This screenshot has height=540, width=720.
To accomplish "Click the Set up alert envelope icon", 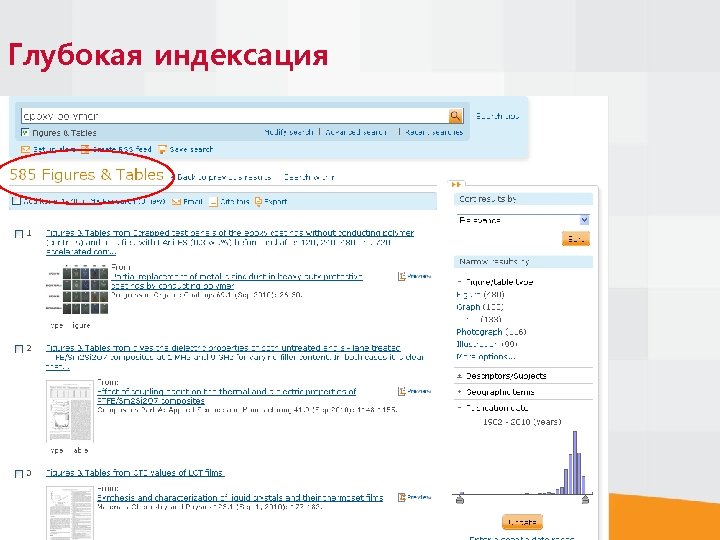I will tap(26, 149).
